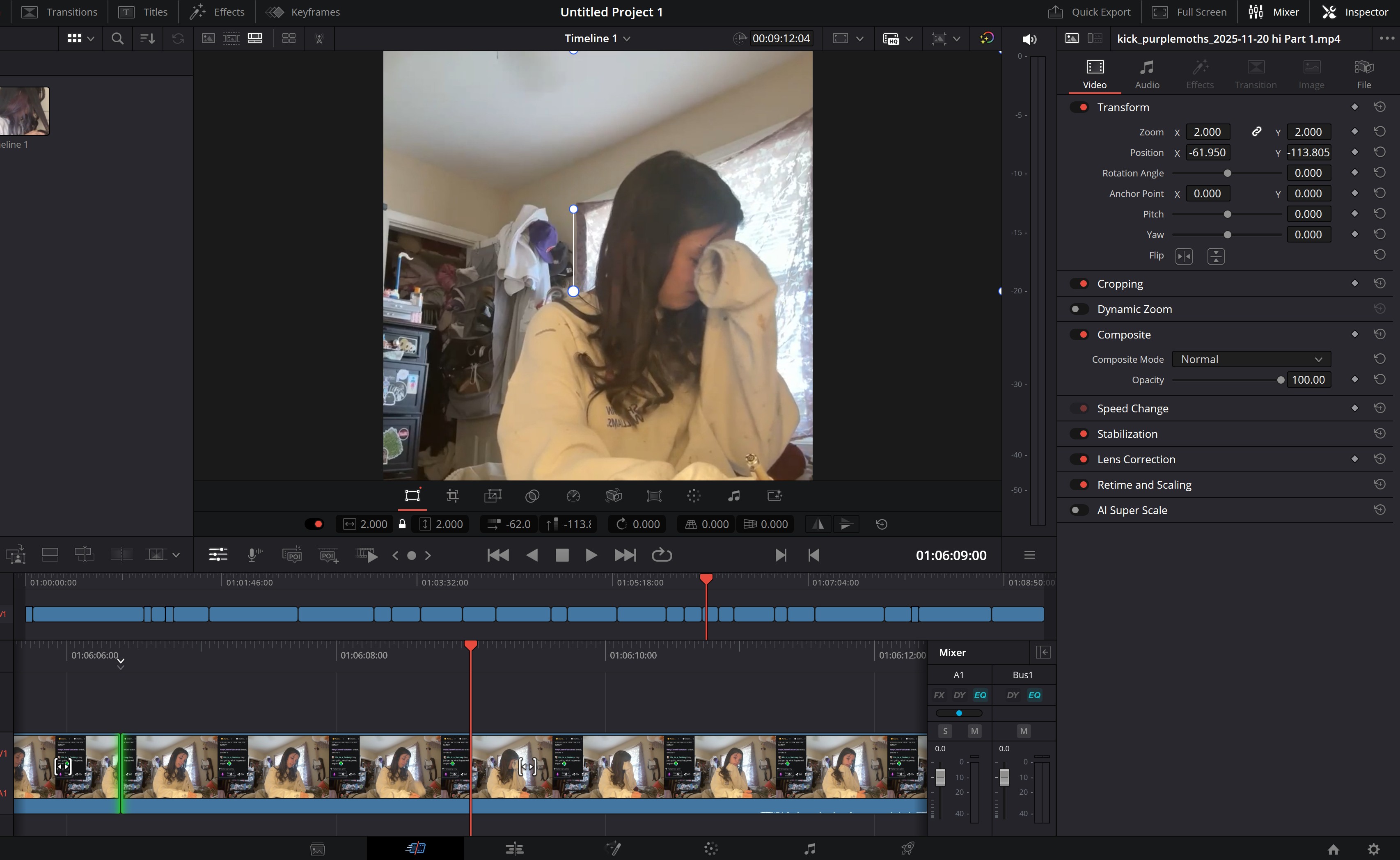The height and width of the screenshot is (860, 1400).
Task: Click the mute speaker icon above meters
Action: [x=1029, y=39]
